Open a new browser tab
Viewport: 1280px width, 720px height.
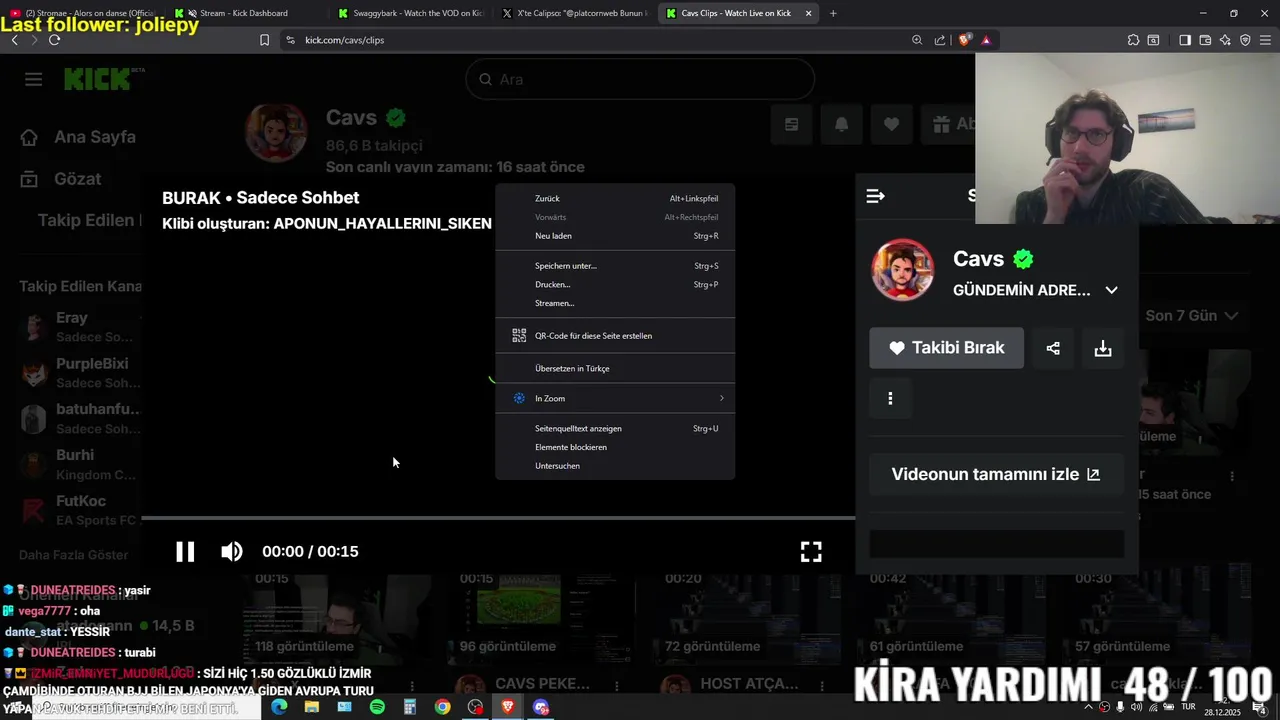833,13
